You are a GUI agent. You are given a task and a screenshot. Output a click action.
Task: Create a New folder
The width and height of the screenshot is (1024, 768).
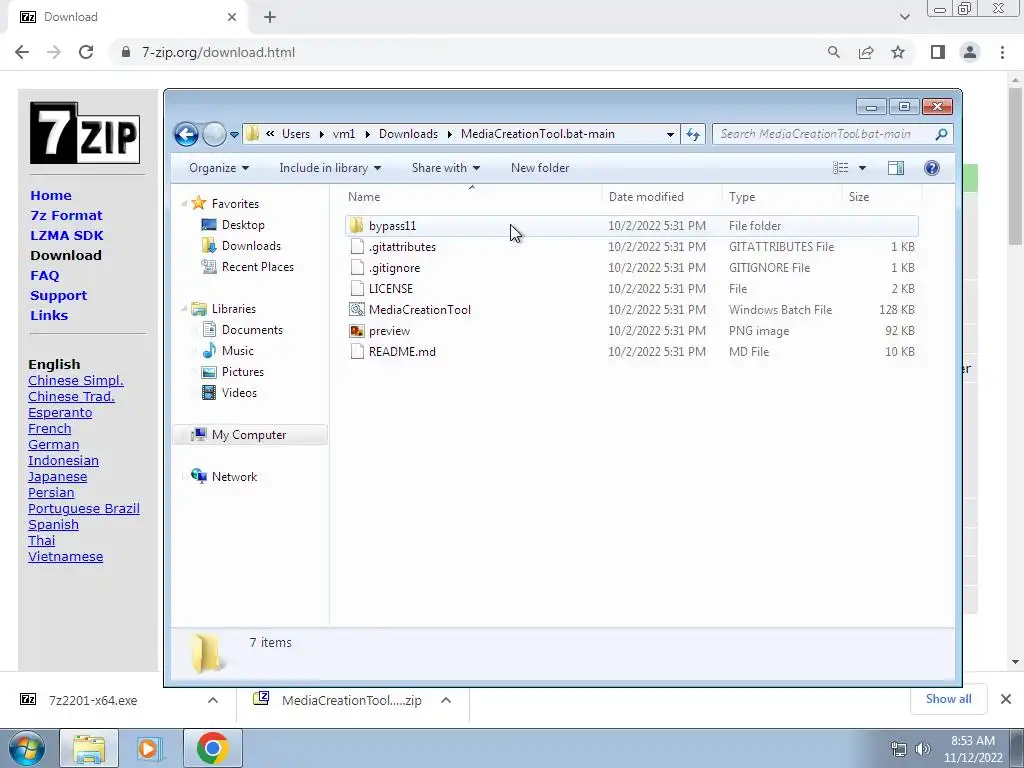[540, 168]
